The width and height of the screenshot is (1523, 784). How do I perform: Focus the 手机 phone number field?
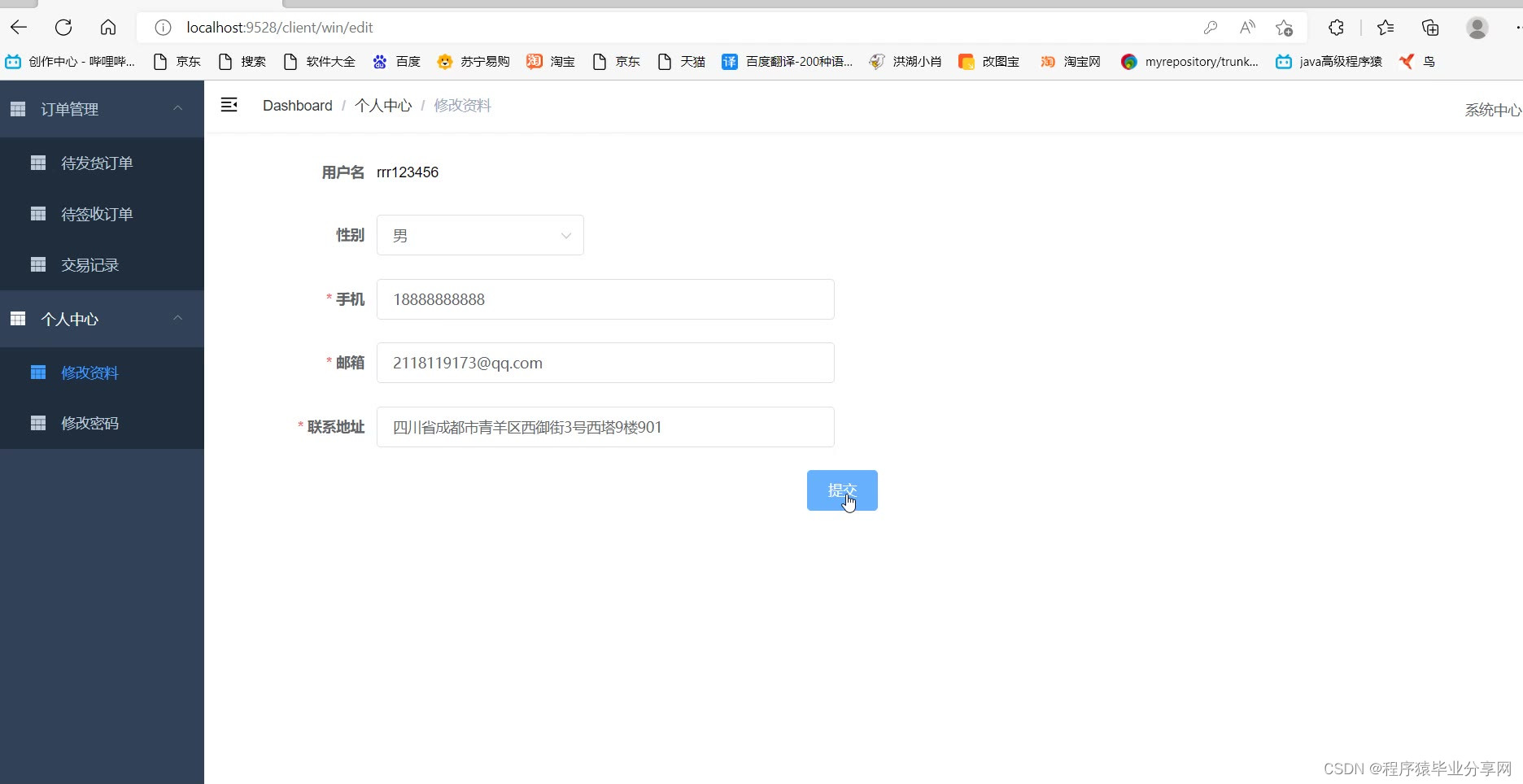tap(605, 299)
